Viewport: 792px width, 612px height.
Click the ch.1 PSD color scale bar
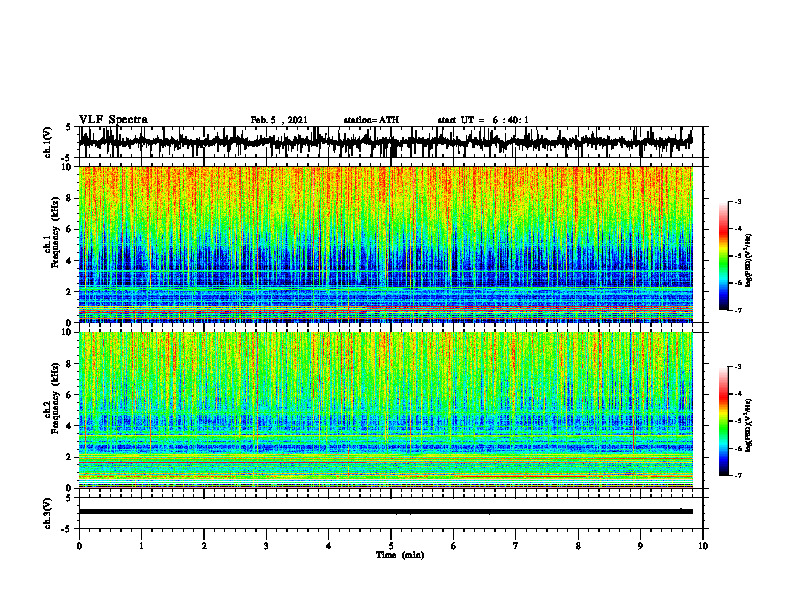pyautogui.click(x=724, y=256)
